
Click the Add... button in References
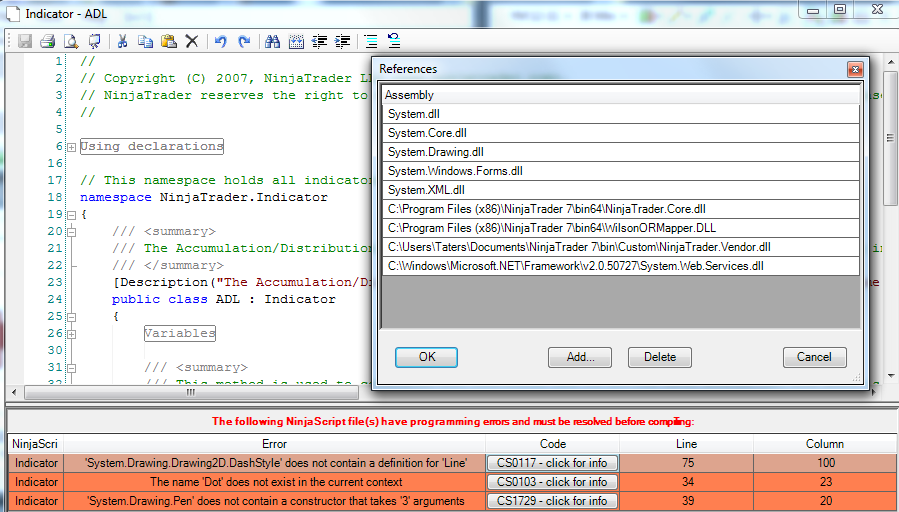tap(580, 357)
